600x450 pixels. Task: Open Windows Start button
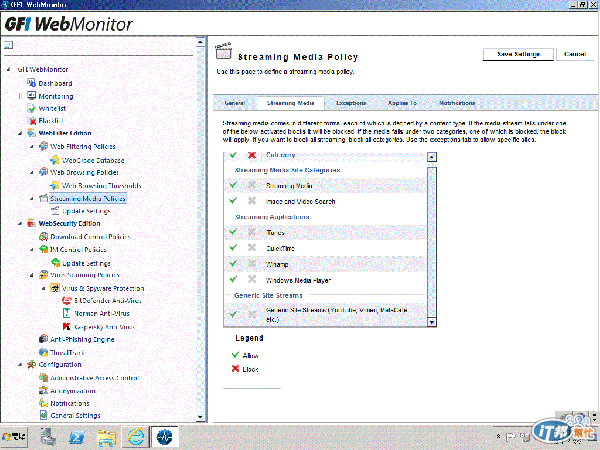pos(14,437)
